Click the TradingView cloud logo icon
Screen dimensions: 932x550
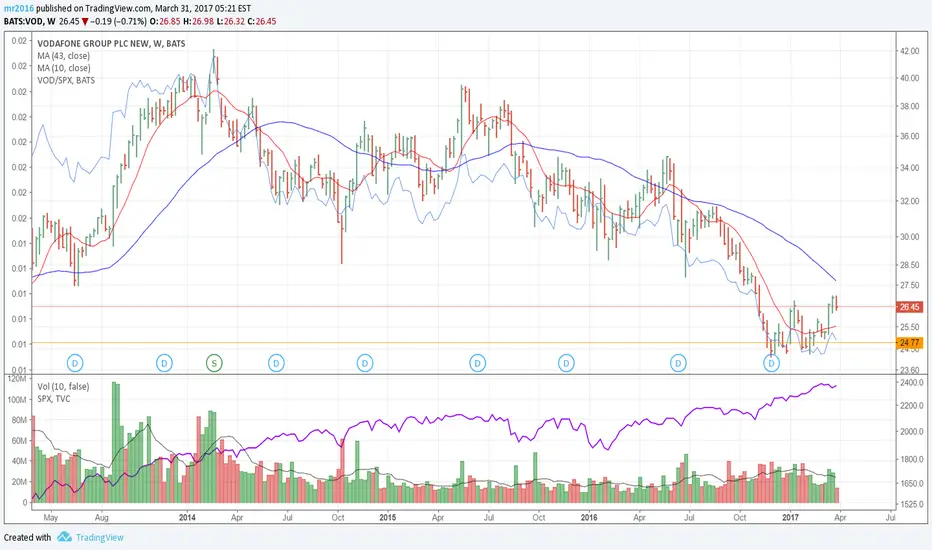(x=64, y=537)
